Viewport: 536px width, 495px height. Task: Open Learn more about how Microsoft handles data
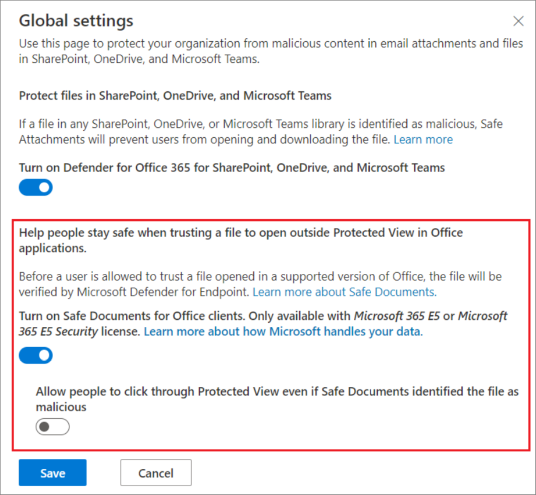tap(283, 332)
